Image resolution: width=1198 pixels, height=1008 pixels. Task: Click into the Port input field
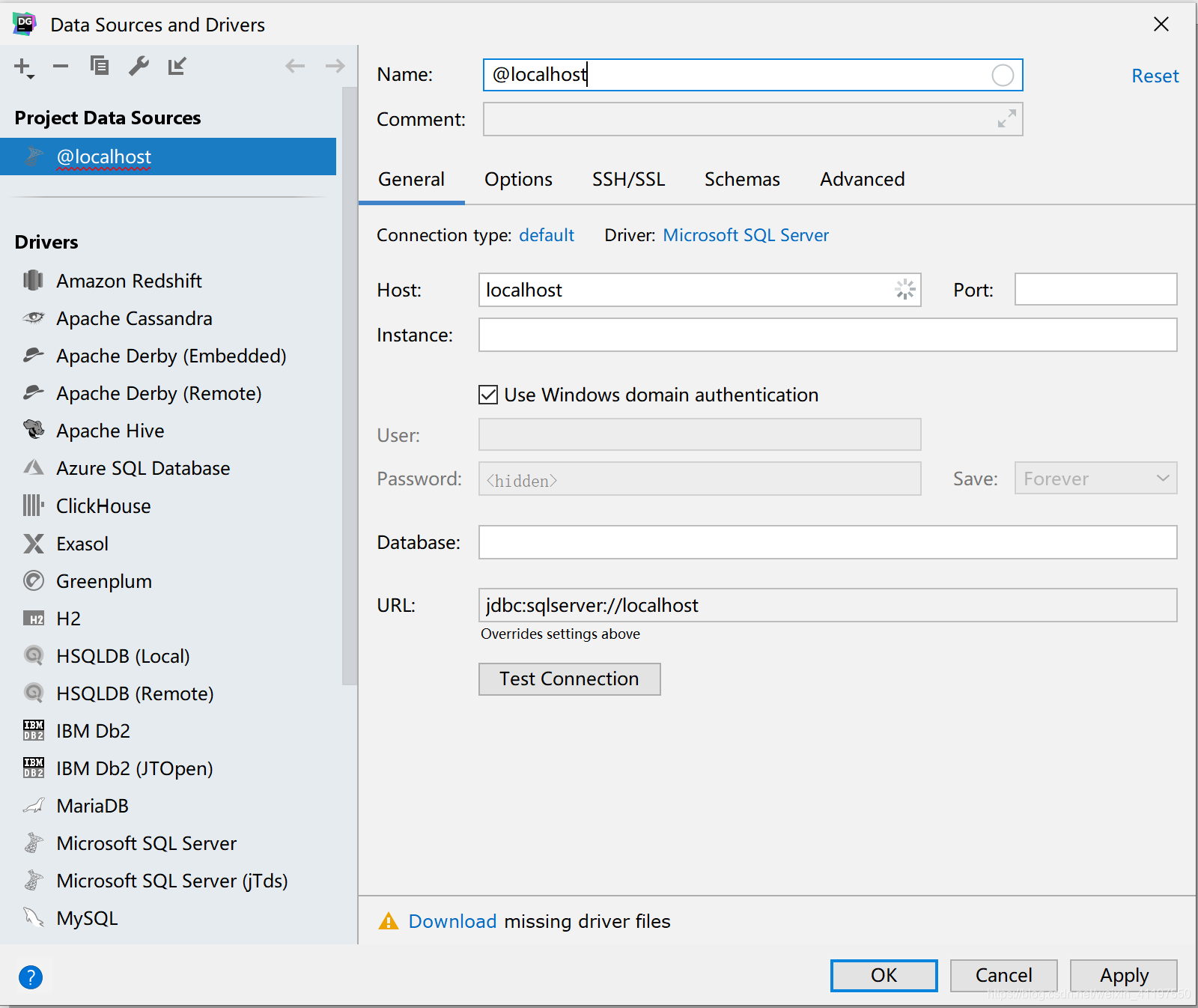1095,289
